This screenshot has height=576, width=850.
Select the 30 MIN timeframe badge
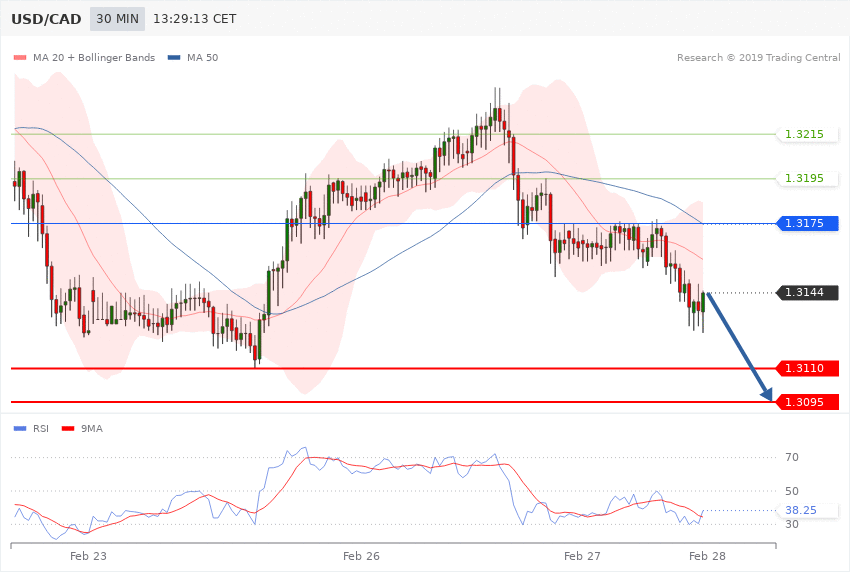118,19
